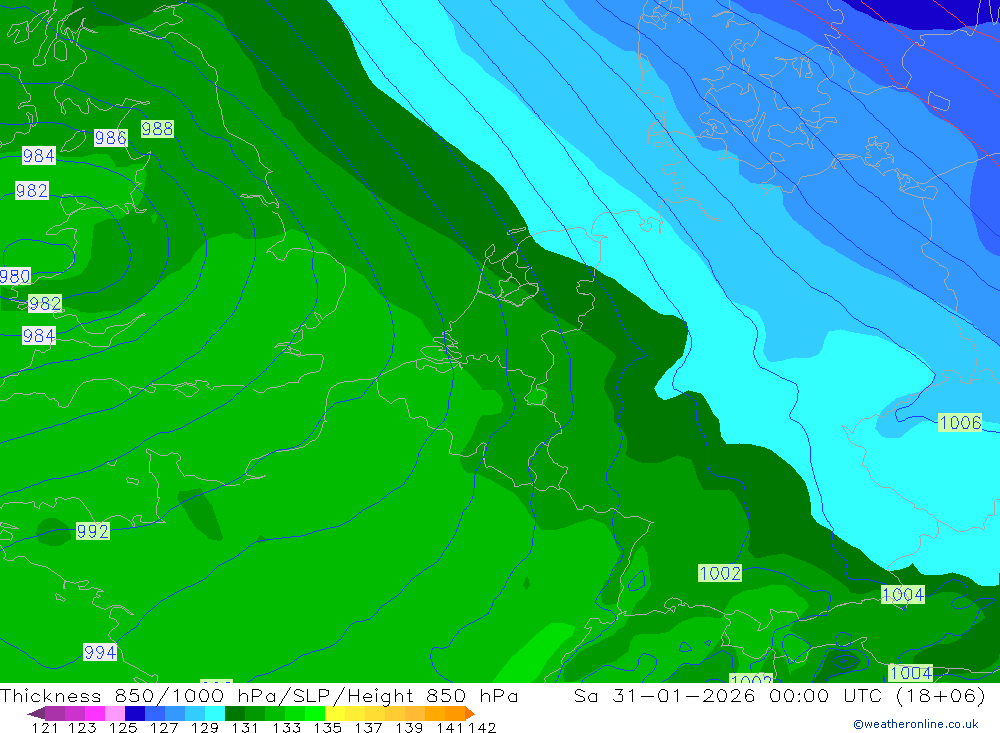Click the legend value 133
The width and height of the screenshot is (1000, 733).
click(x=286, y=727)
